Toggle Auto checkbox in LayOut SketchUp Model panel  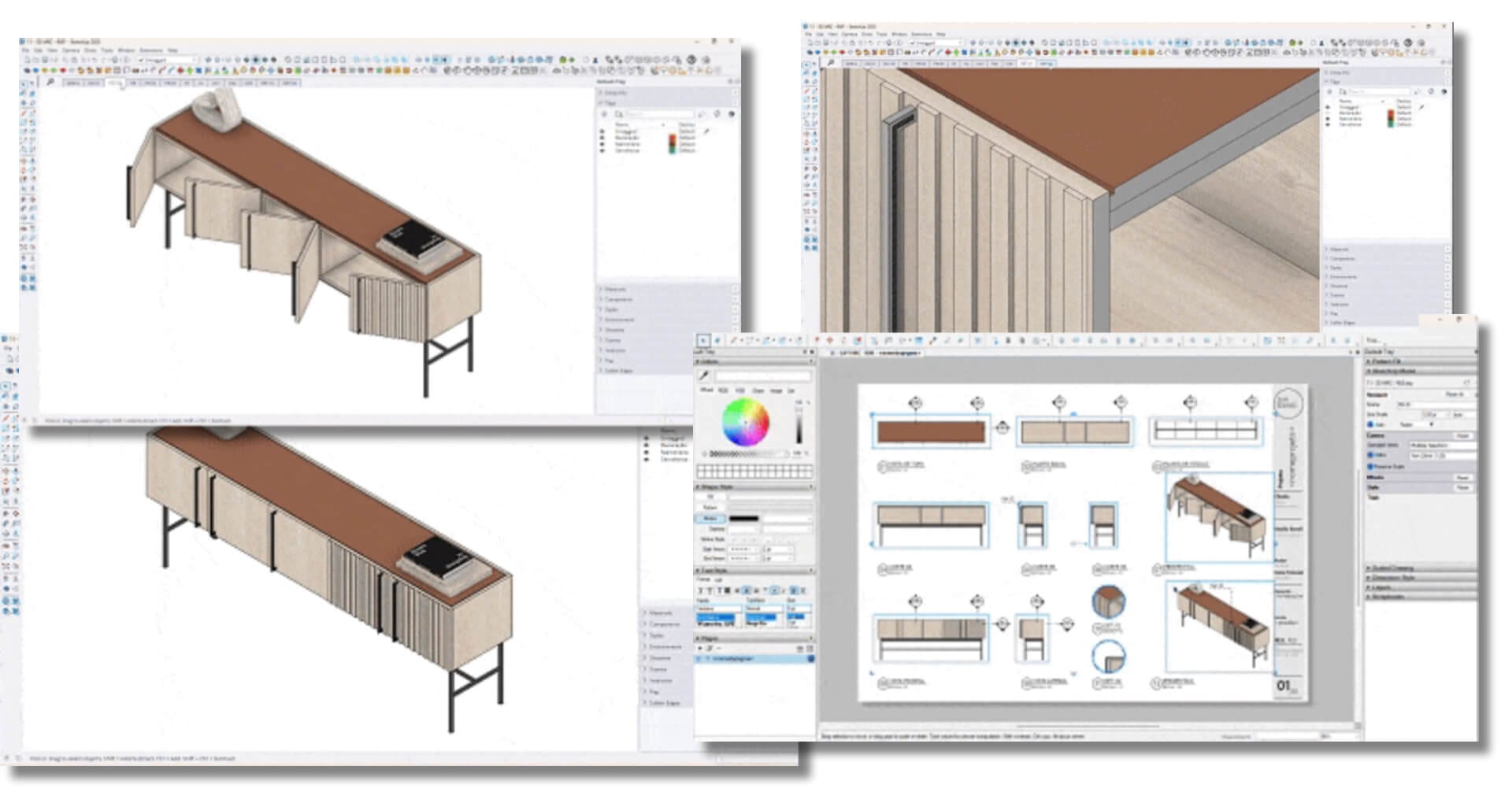[x=1371, y=424]
